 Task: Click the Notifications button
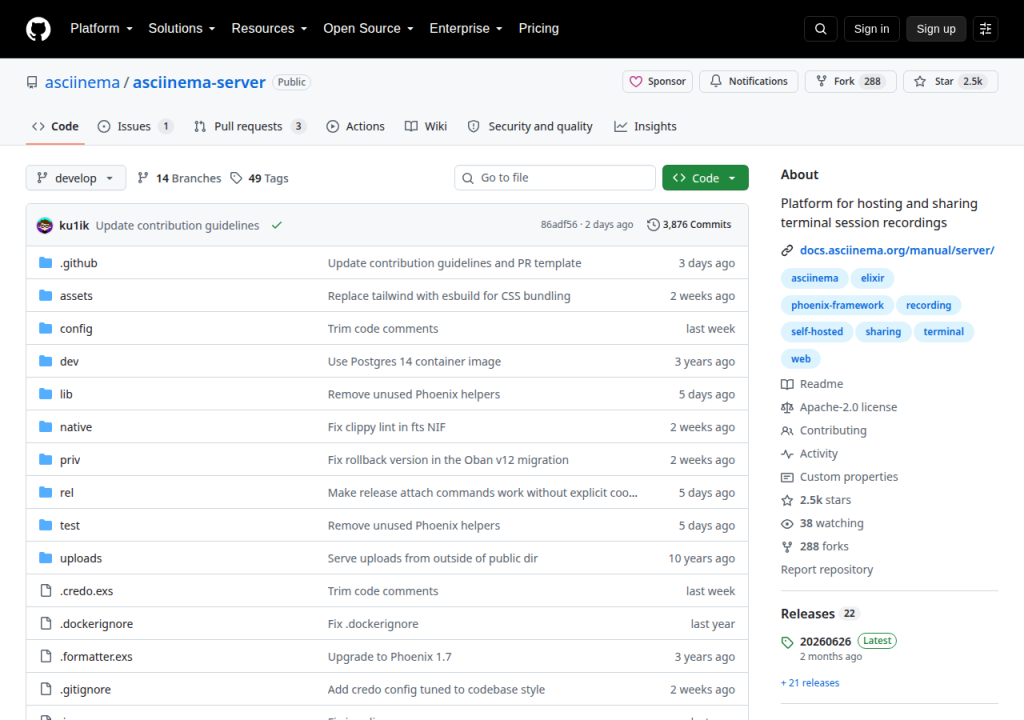coord(748,82)
